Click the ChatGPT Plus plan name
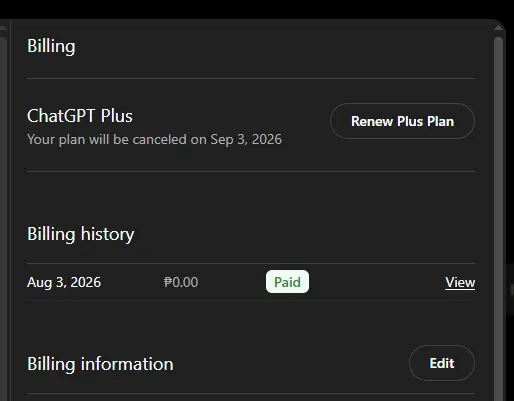This screenshot has height=401, width=514. pos(80,116)
